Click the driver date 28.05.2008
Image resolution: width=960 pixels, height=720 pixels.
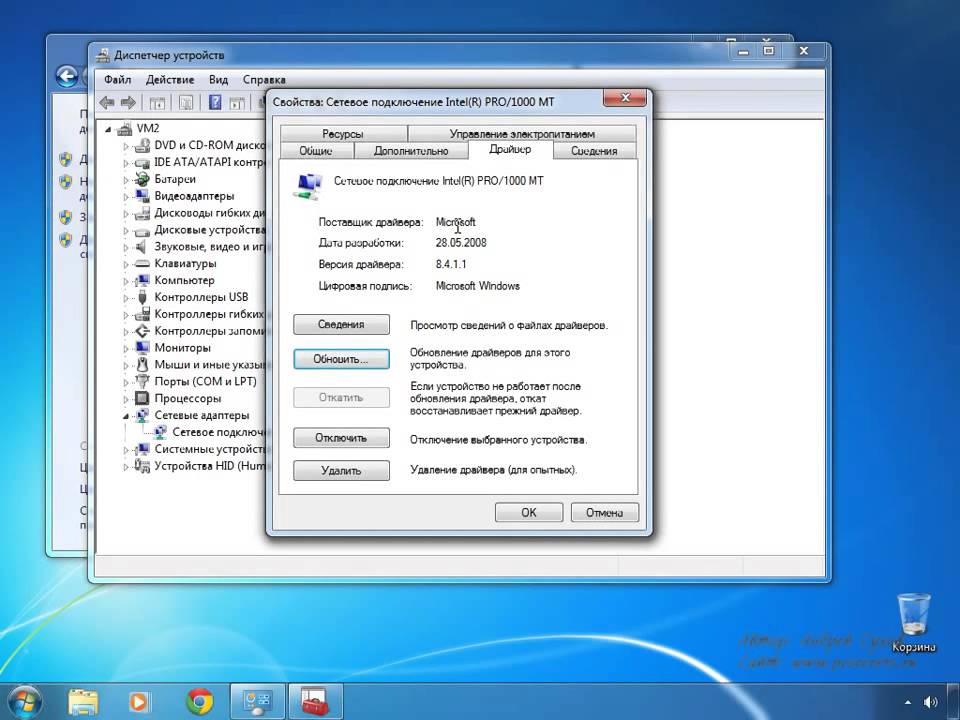(x=461, y=242)
